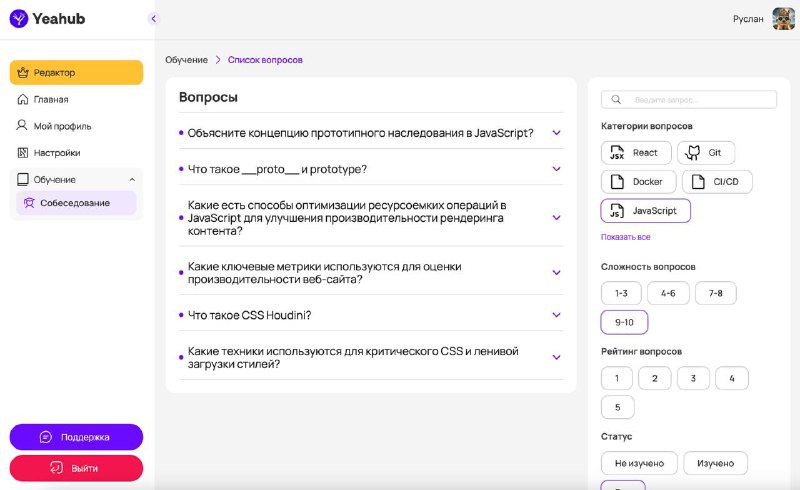Click the crown icon beside Редактор
The width and height of the screenshot is (800, 490).
tap(23, 72)
